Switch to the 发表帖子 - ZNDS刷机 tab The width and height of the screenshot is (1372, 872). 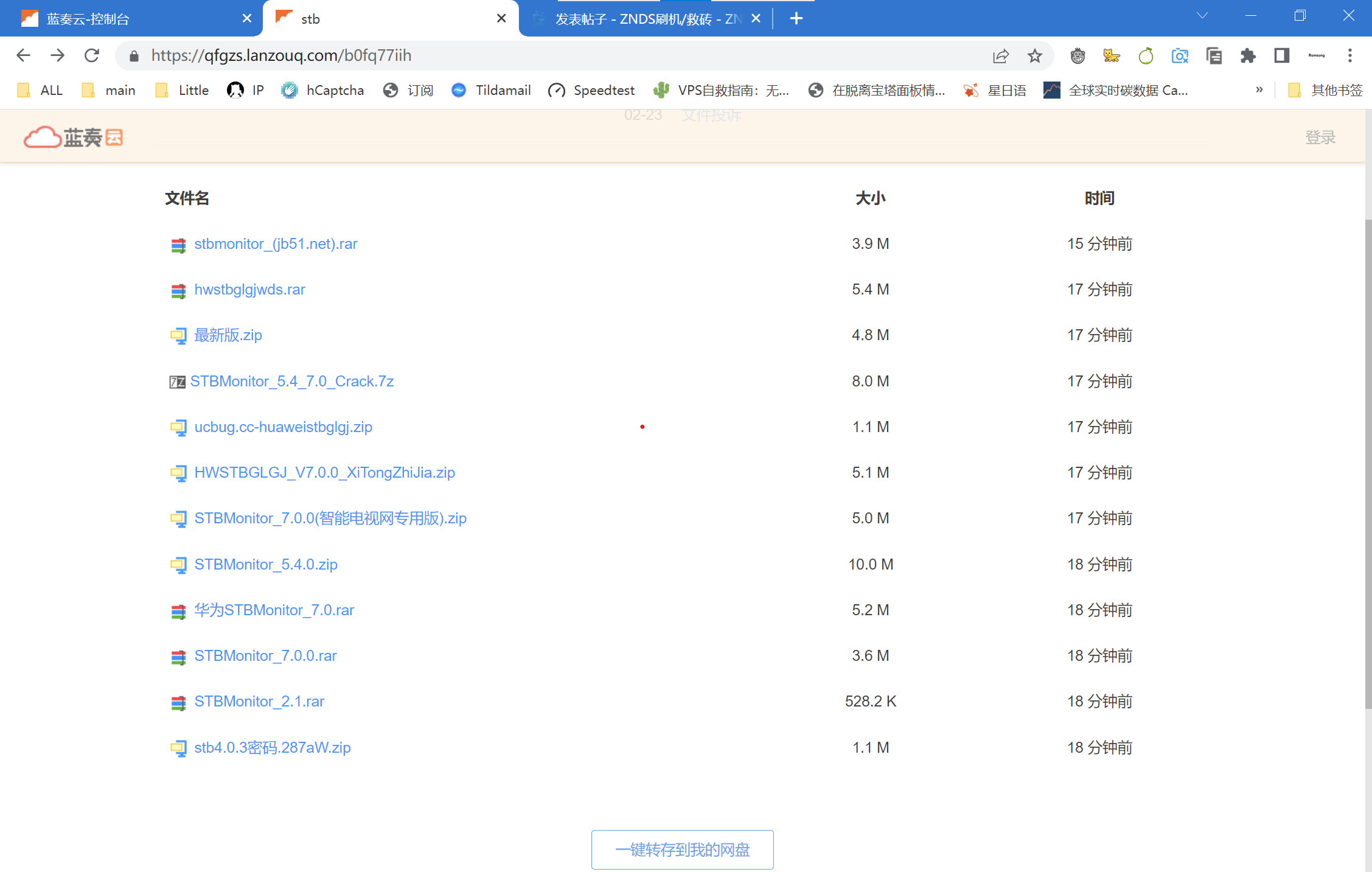click(645, 19)
